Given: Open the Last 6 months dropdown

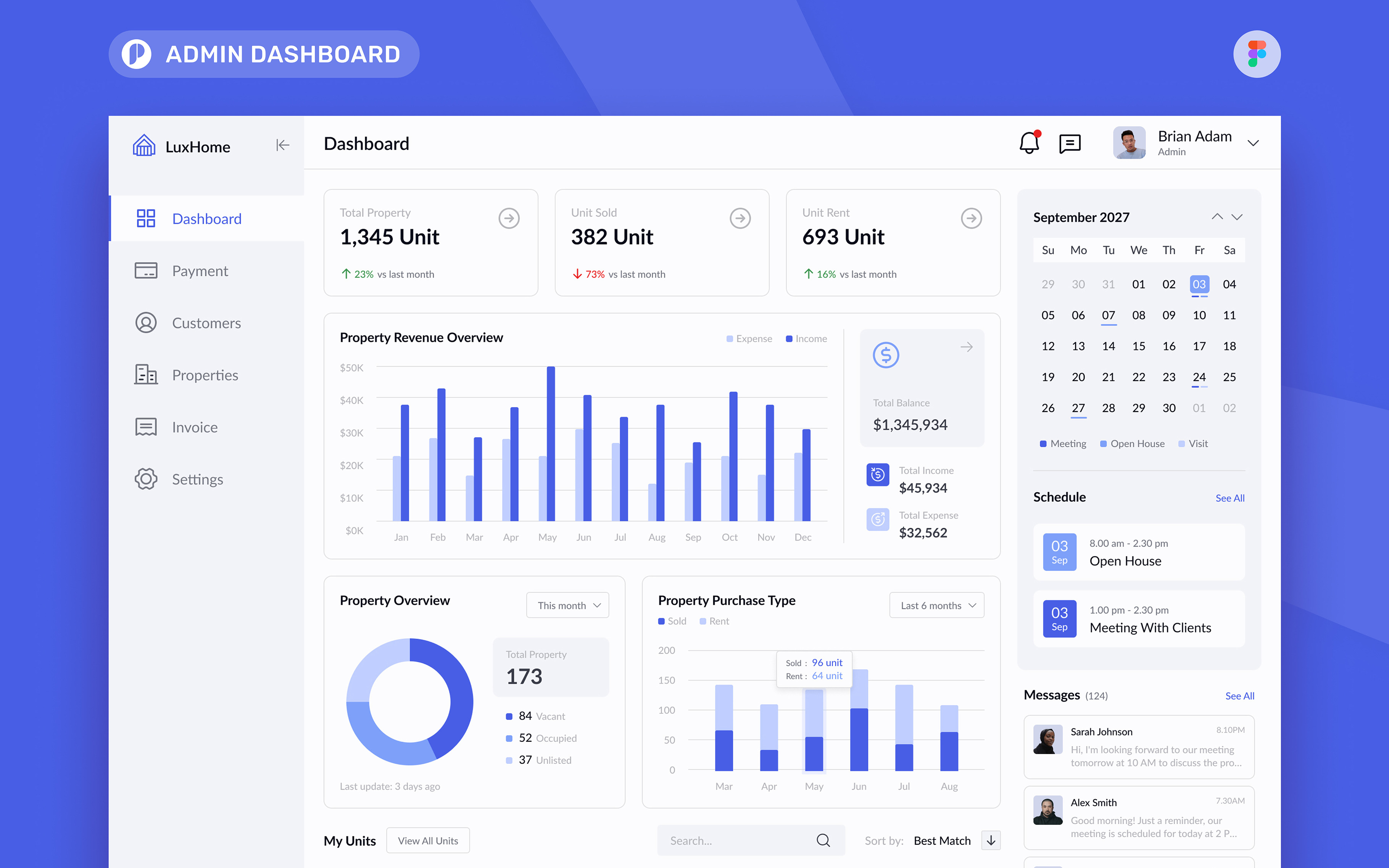Looking at the screenshot, I should 937,606.
